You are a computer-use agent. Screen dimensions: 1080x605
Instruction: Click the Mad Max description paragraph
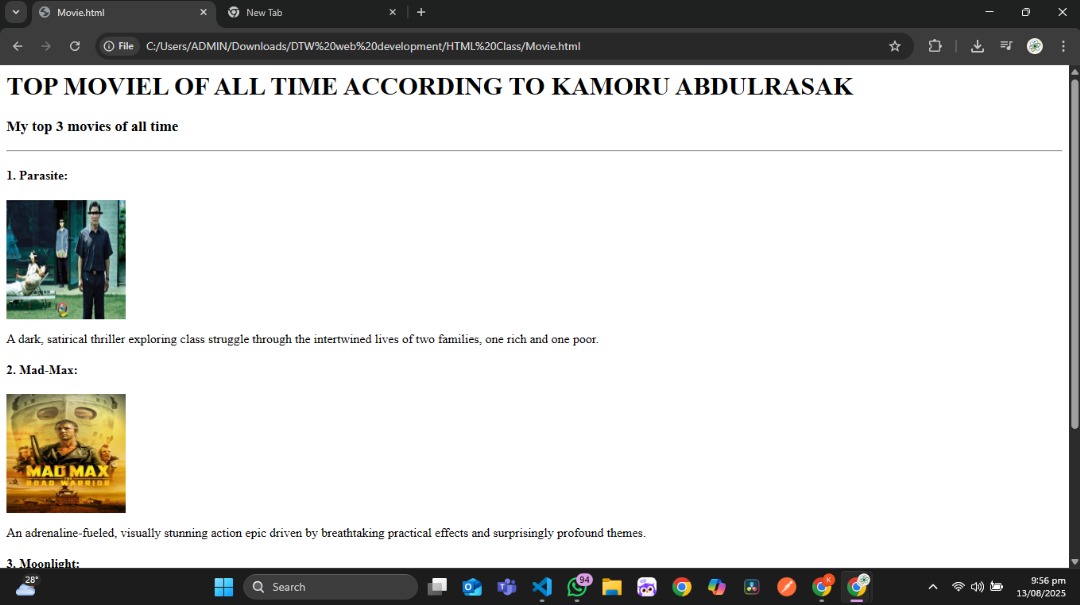[326, 533]
